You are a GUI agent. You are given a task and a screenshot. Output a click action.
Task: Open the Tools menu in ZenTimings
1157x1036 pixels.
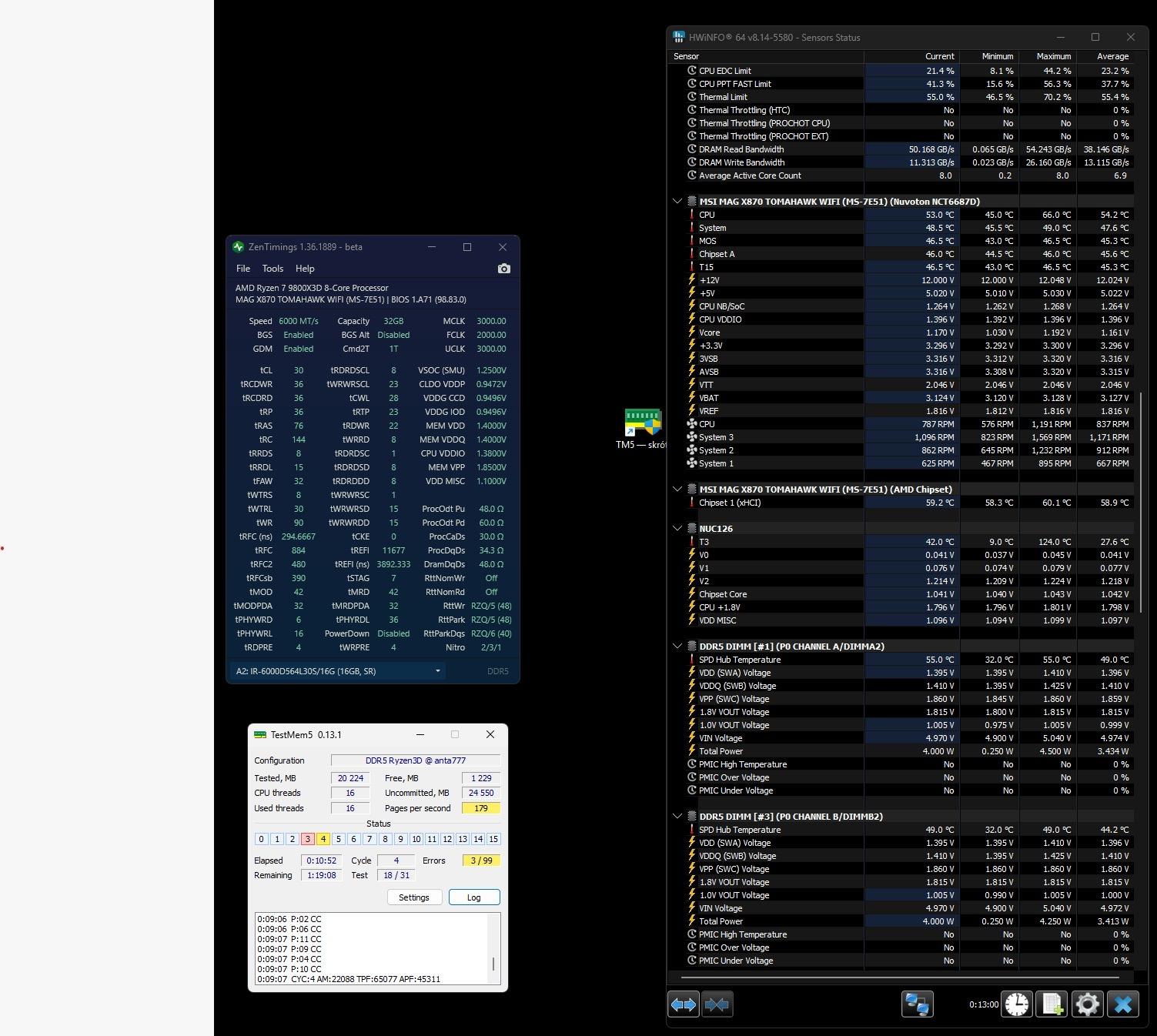point(273,269)
